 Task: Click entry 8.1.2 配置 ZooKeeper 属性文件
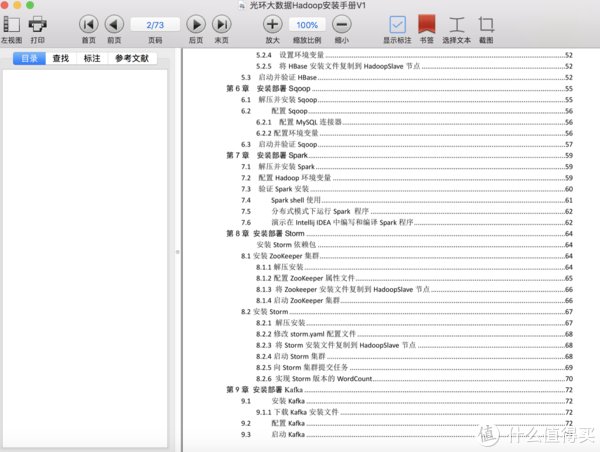point(414,278)
